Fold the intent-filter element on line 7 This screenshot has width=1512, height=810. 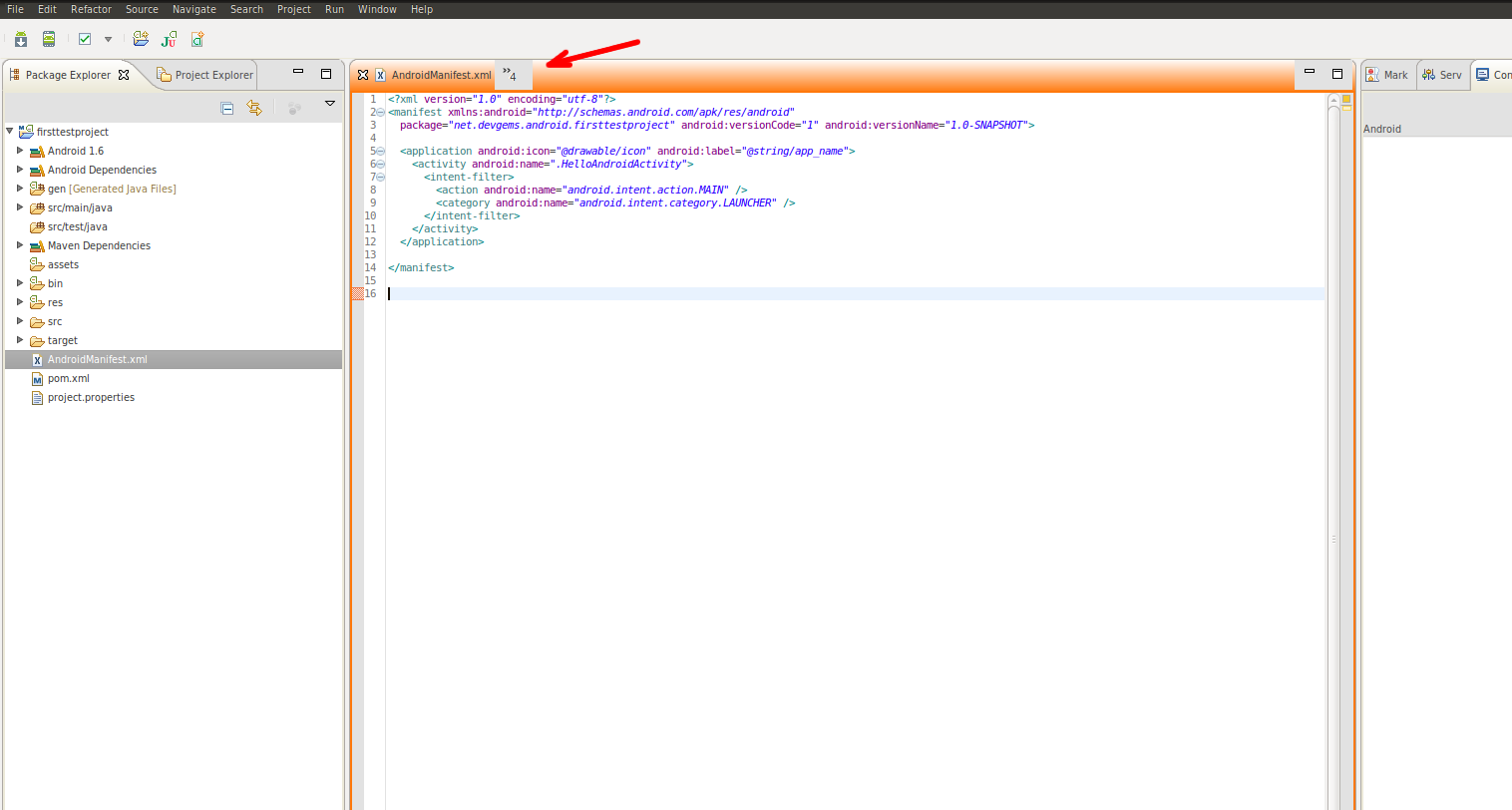tap(380, 178)
